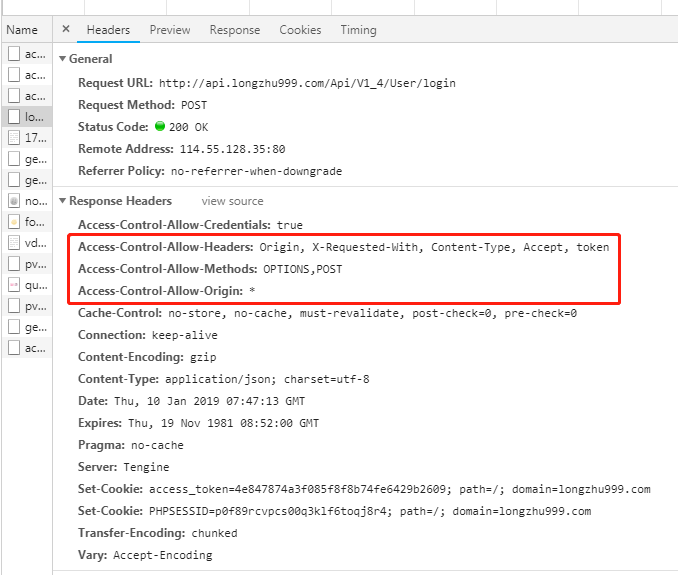Click the image icon beside the 'no...' request
The height and width of the screenshot is (575, 678).
point(14,201)
